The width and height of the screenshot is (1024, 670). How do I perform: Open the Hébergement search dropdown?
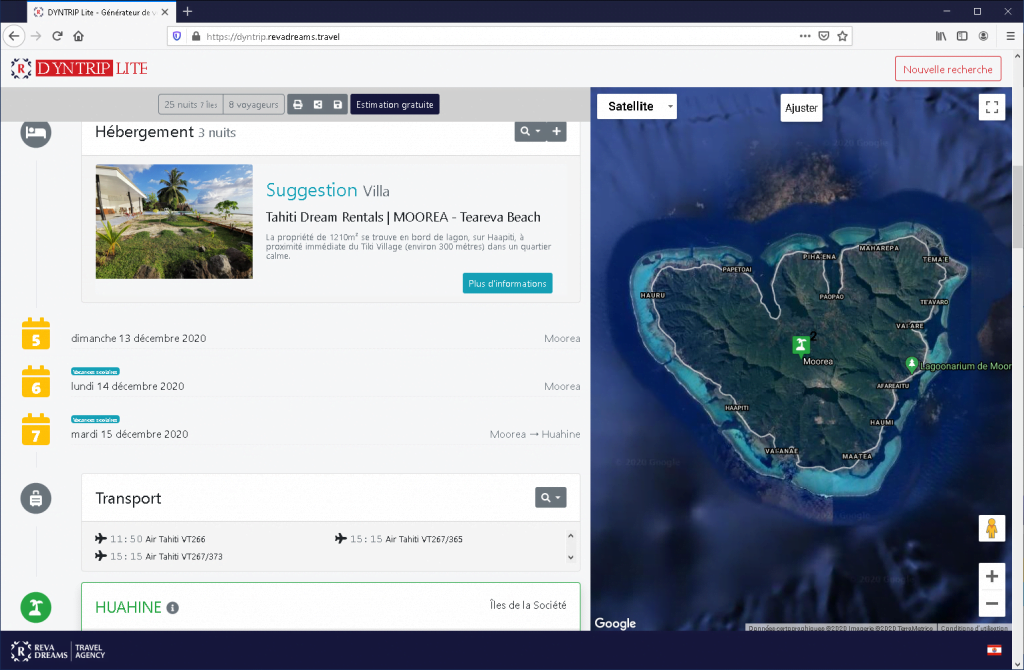[x=530, y=132]
